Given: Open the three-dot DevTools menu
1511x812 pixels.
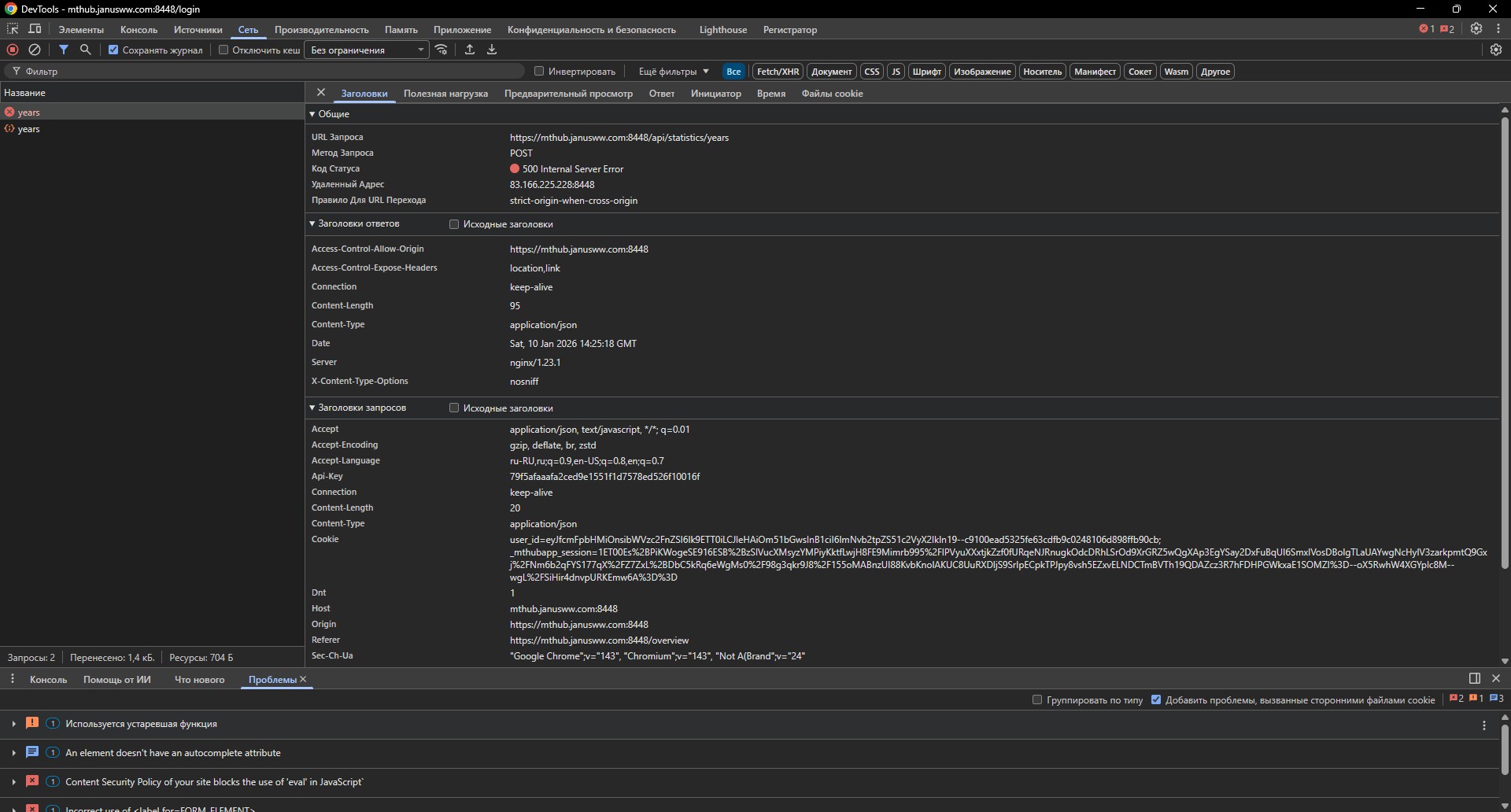Looking at the screenshot, I should [x=1498, y=28].
